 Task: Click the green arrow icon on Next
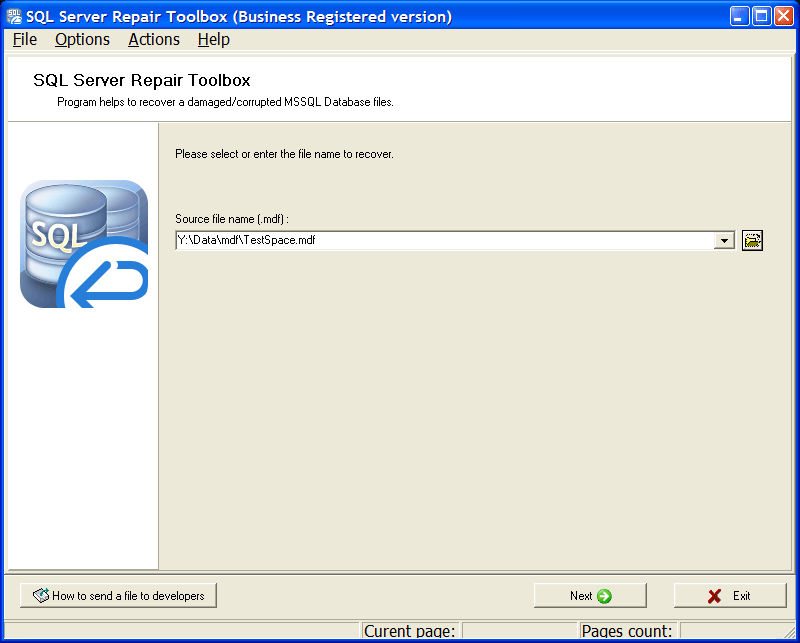[x=604, y=596]
